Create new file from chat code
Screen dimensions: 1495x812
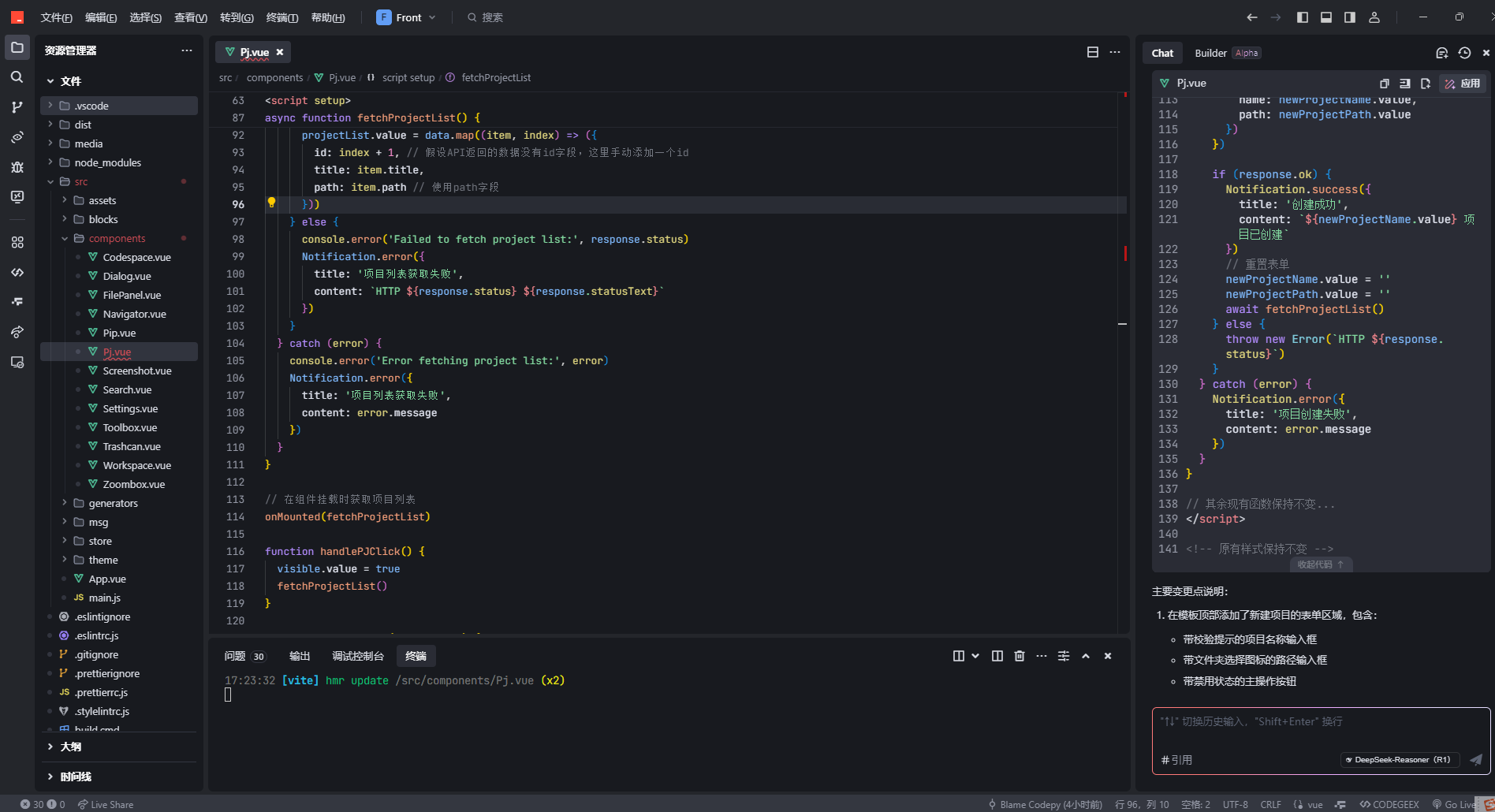pos(1426,84)
